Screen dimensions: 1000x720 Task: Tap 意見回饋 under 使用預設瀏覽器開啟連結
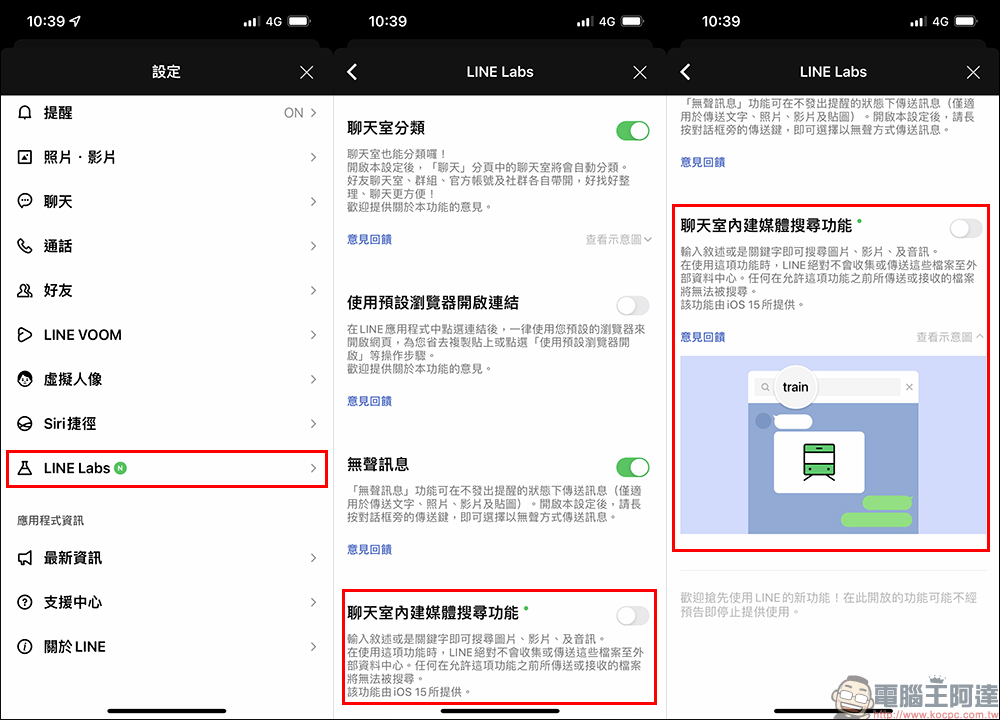pyautogui.click(x=369, y=401)
